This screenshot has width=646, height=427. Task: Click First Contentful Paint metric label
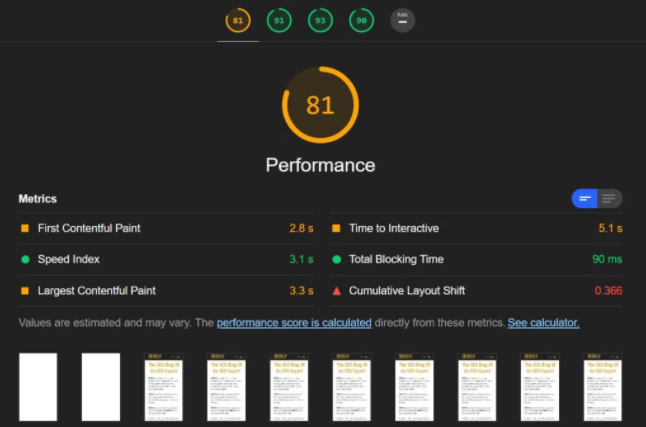pyautogui.click(x=89, y=228)
